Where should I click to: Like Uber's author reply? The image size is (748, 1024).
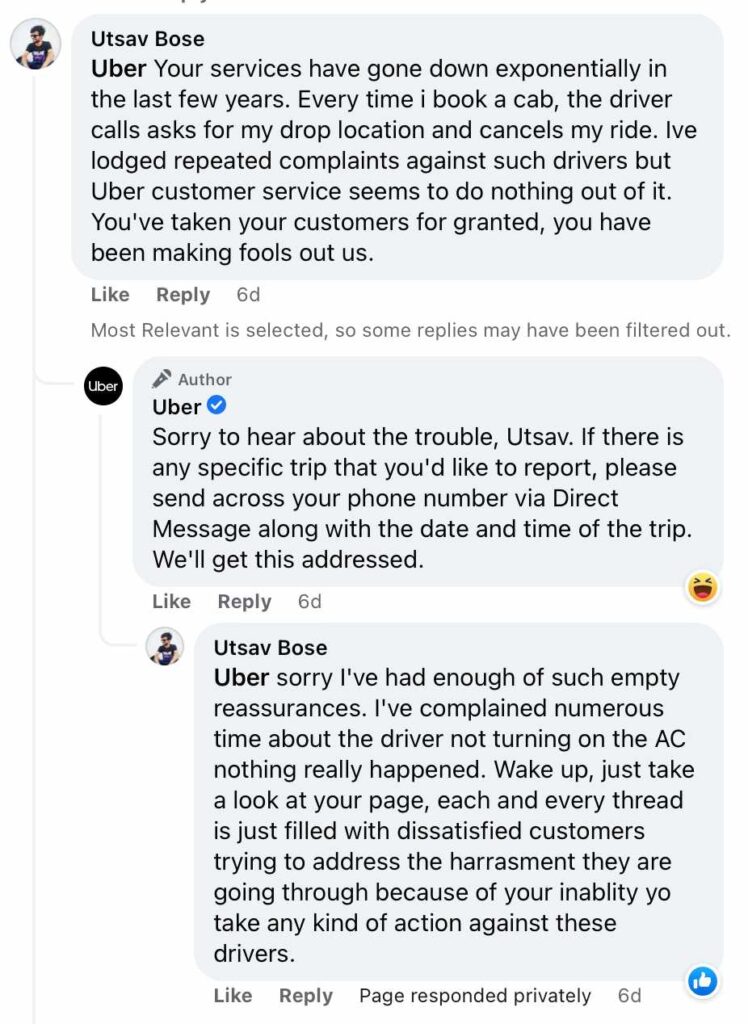click(x=171, y=602)
